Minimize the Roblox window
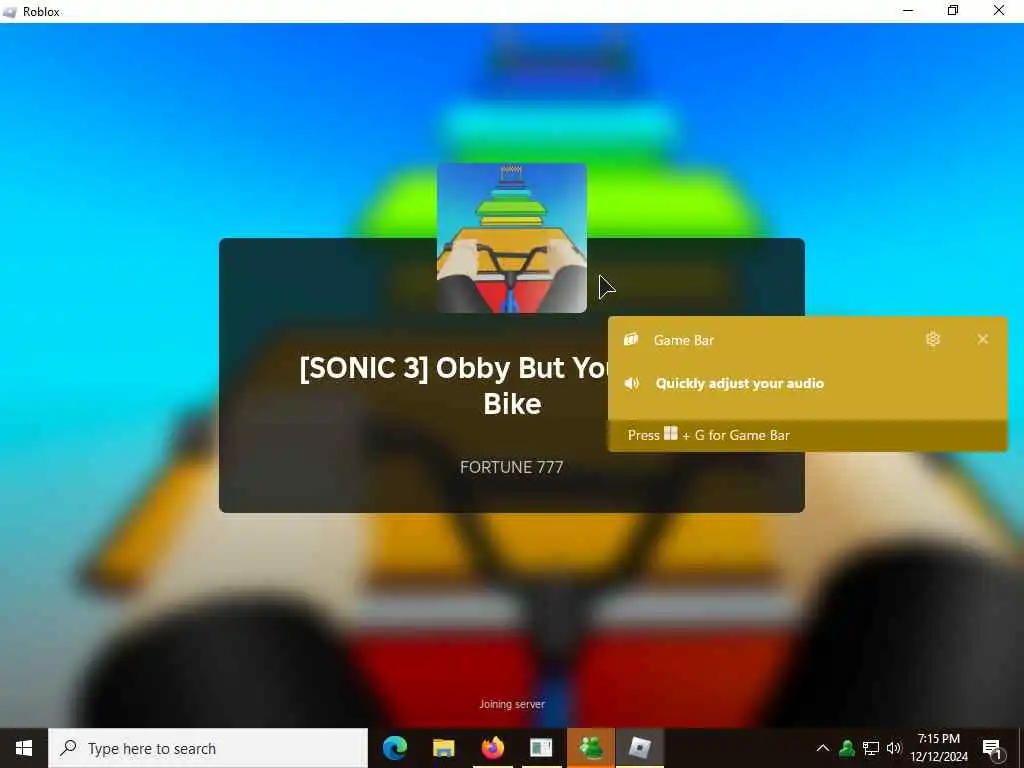 (908, 10)
